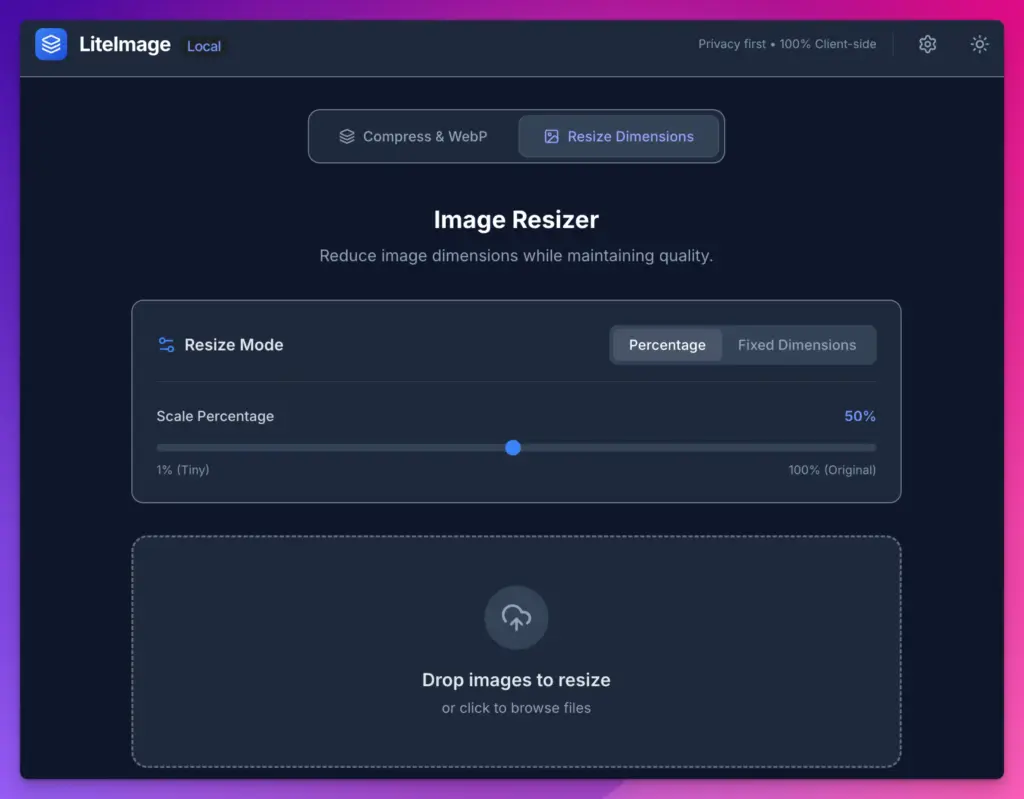This screenshot has height=799, width=1024.
Task: Open settings with the gear icon
Action: coord(927,44)
